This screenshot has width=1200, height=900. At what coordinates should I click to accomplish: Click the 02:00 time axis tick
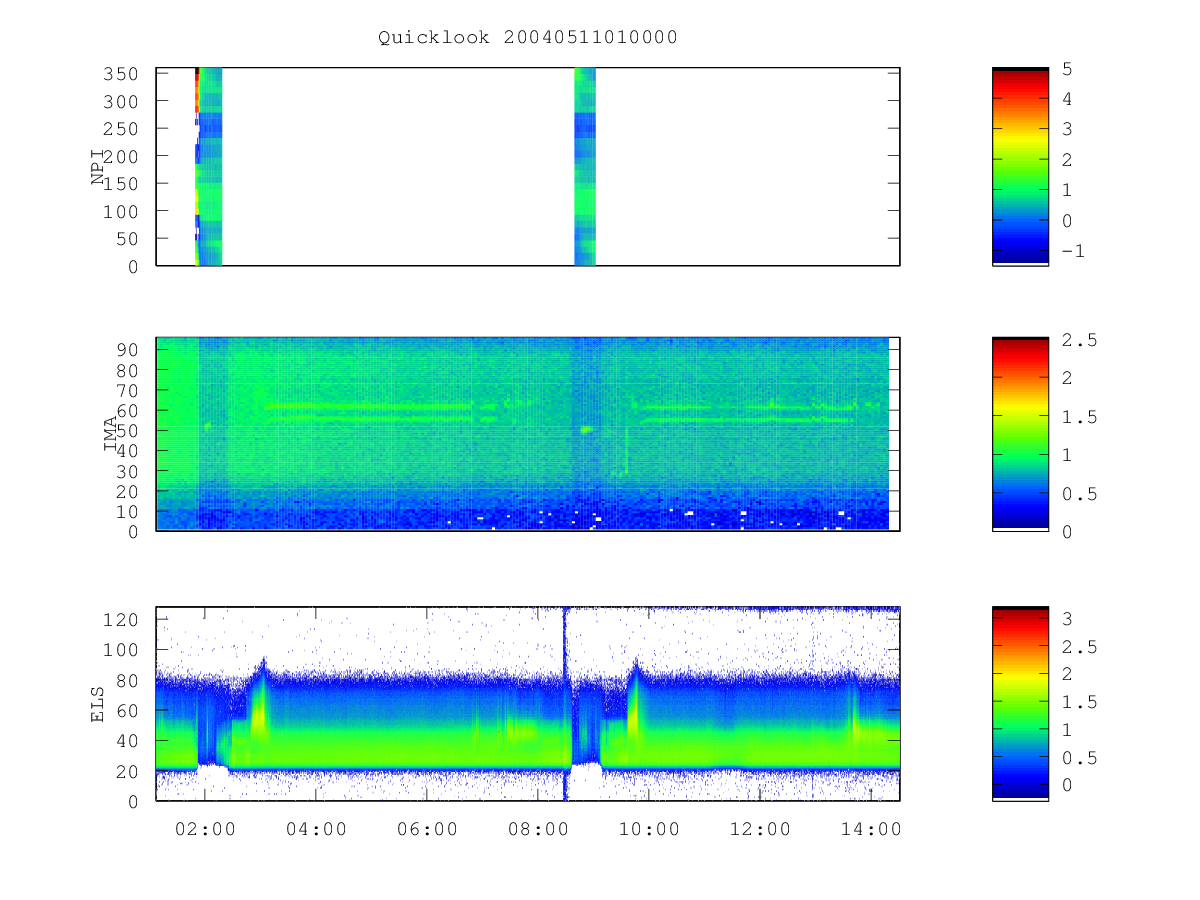(x=205, y=828)
